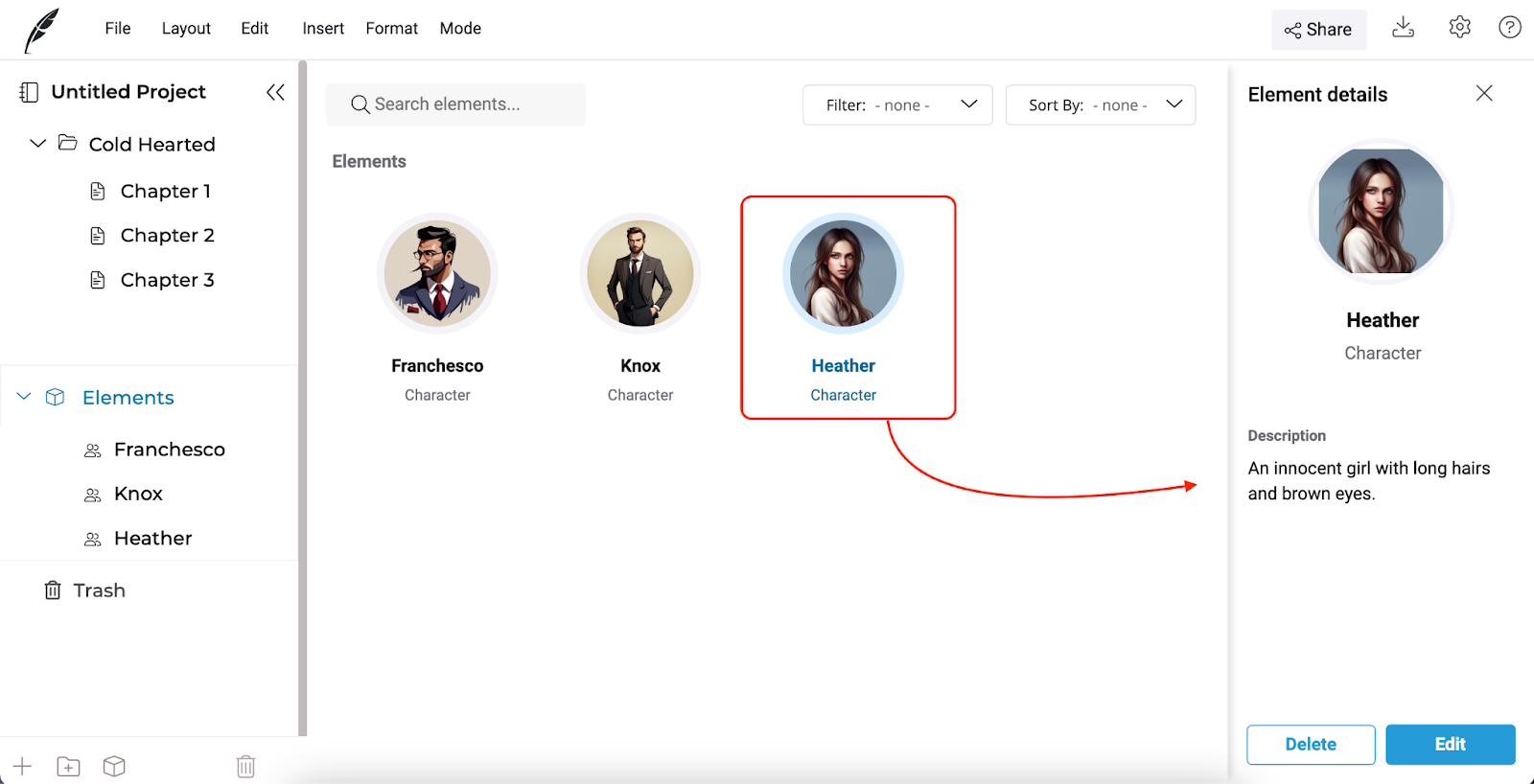Click people icon next to Franchesco
The width and height of the screenshot is (1534, 784).
tap(93, 450)
